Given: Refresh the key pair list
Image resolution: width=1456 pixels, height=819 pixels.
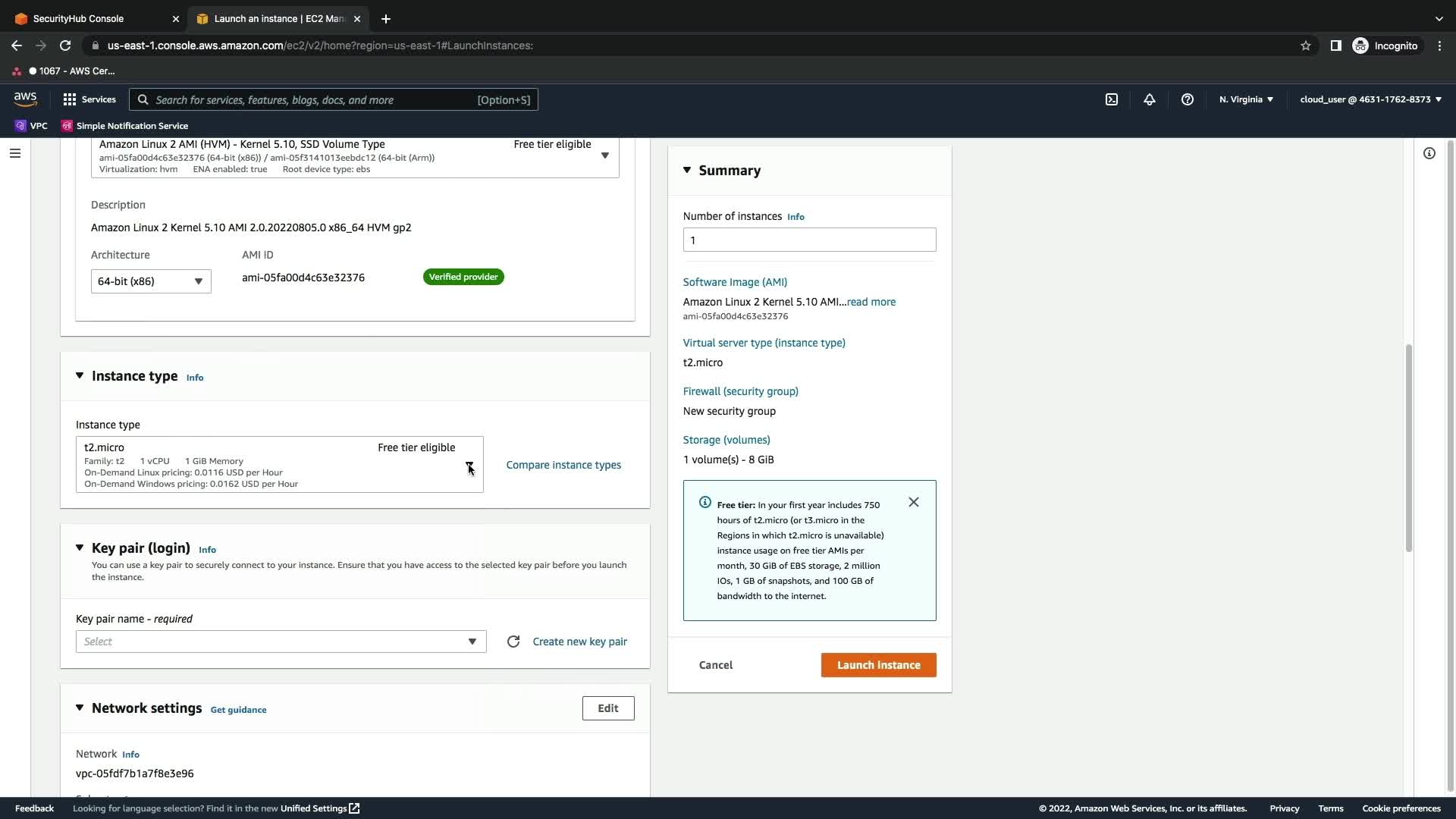Looking at the screenshot, I should click(513, 642).
